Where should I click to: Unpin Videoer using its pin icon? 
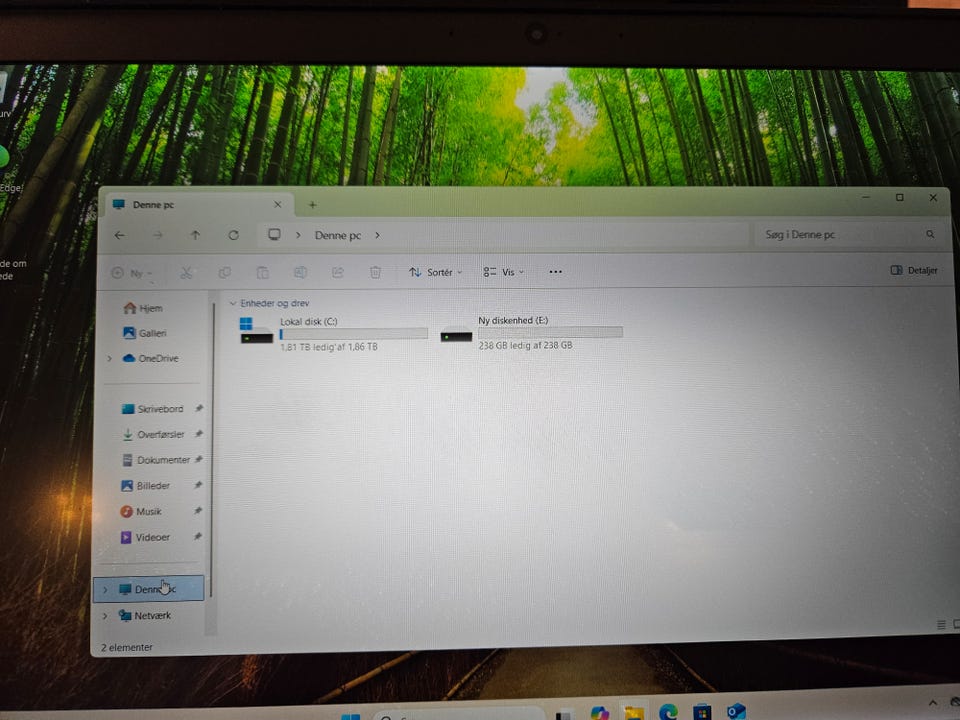click(x=198, y=536)
